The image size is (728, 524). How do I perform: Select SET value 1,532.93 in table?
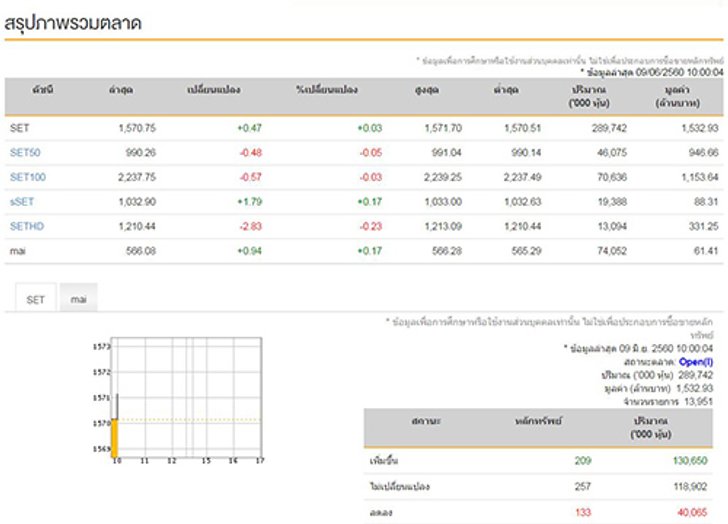700,128
